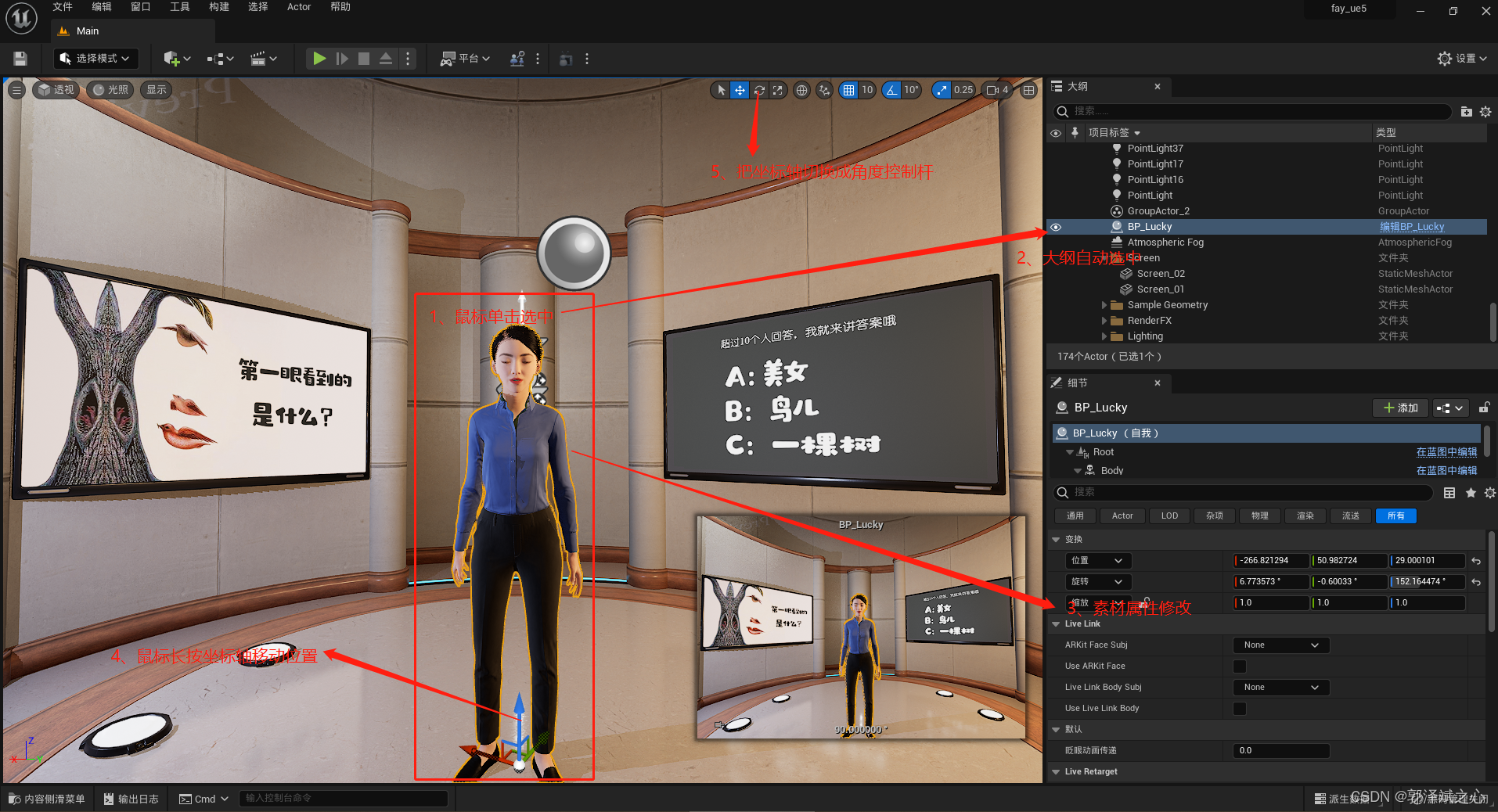Toggle grid snapping
1498x812 pixels.
click(x=848, y=90)
